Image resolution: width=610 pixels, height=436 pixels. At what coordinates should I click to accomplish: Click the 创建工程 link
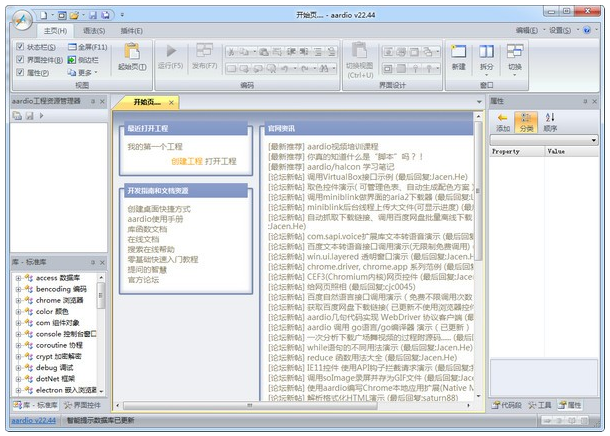187,161
